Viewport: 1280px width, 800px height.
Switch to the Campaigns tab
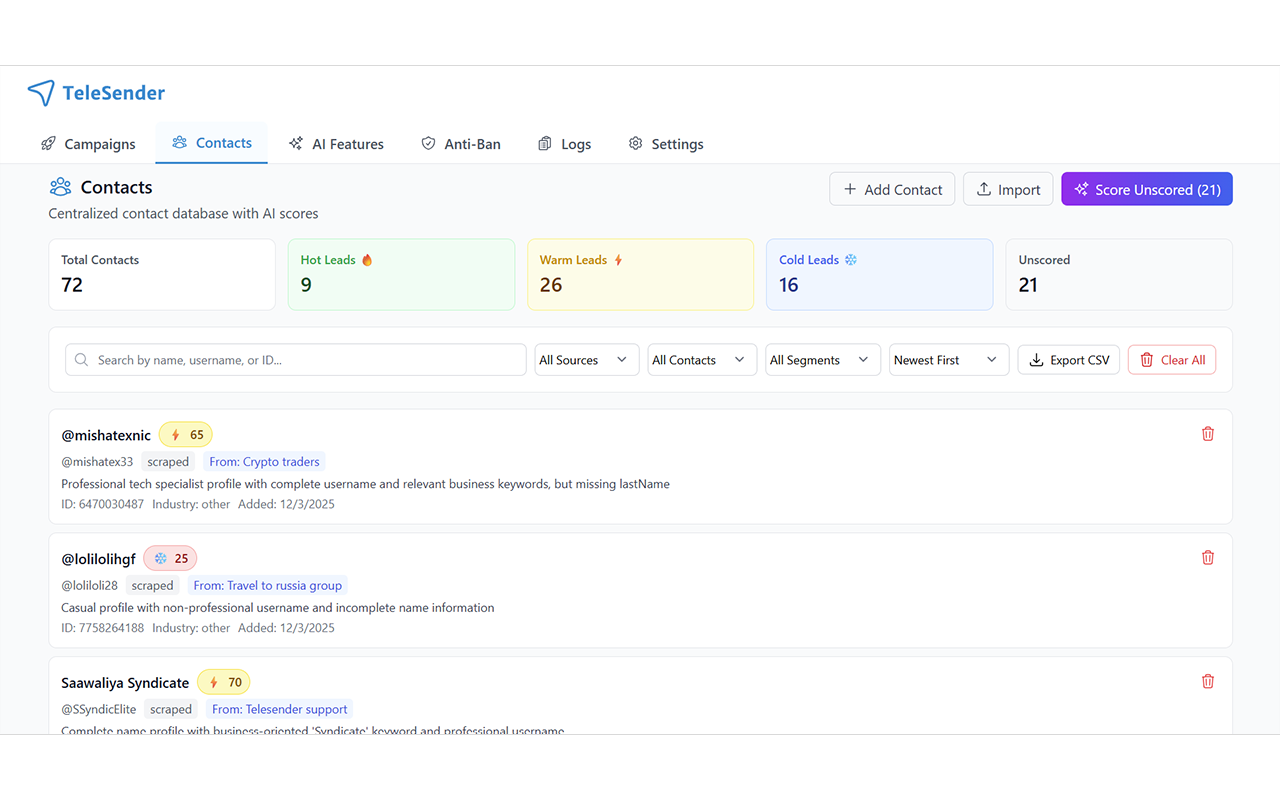(88, 144)
